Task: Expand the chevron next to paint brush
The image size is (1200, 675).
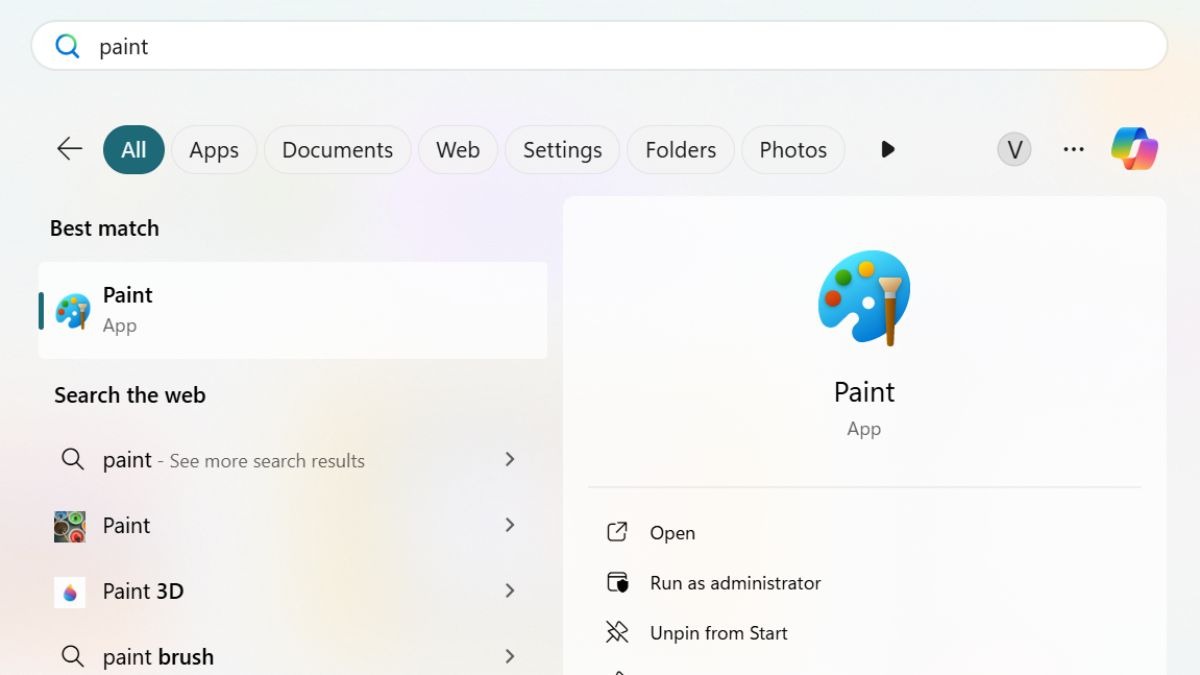Action: pos(510,656)
